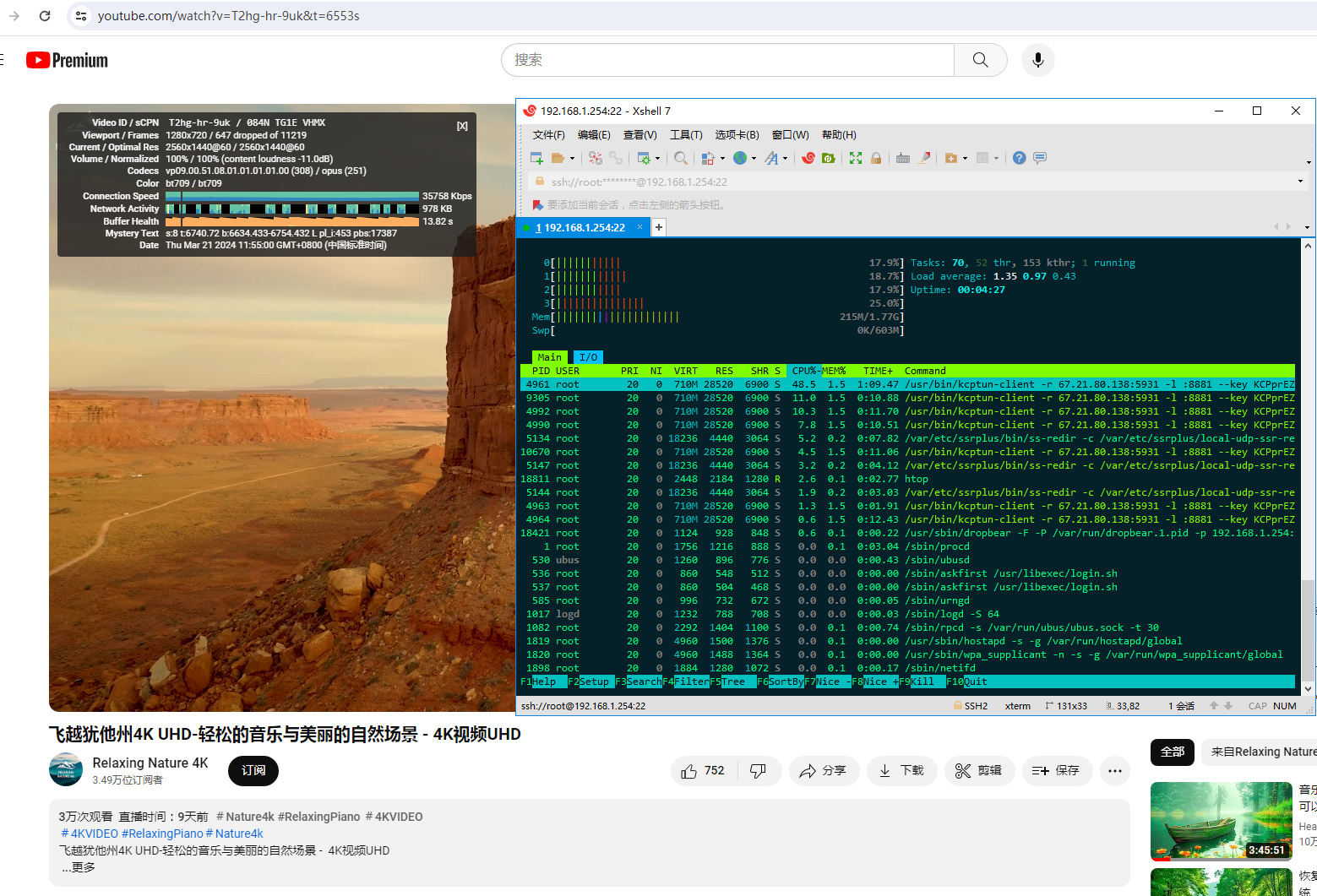The height and width of the screenshot is (896, 1317).
Task: Open Xshell tab list dropdown arrow at right
Action: pyautogui.click(x=1307, y=227)
